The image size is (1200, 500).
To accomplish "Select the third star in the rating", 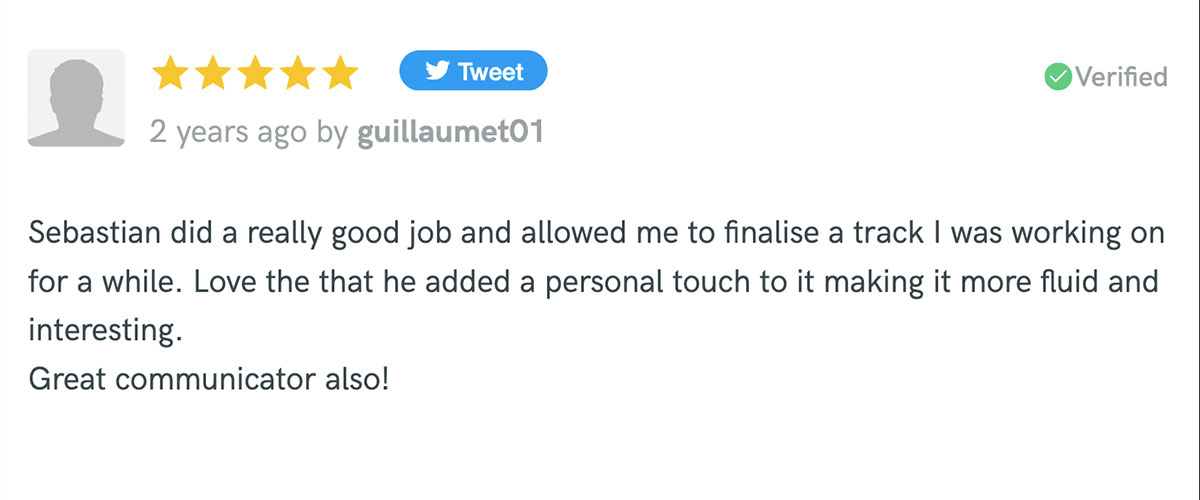I will pyautogui.click(x=255, y=73).
